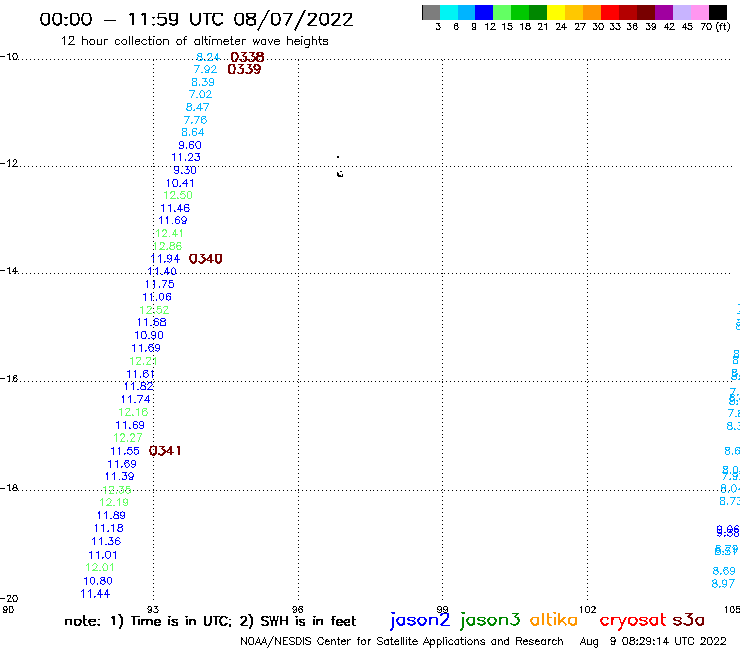Click the value "11.55" beside 0341
Image resolution: width=740 pixels, height=650 pixels.
(x=125, y=451)
